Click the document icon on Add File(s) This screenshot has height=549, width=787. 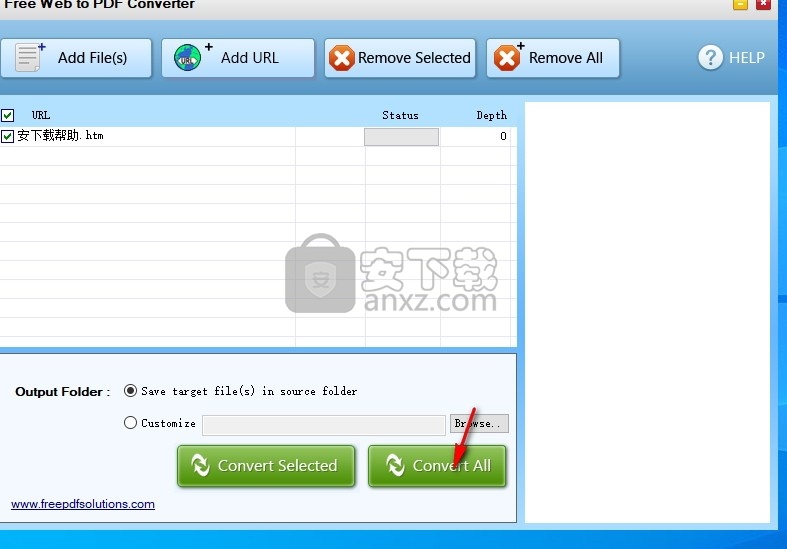pyautogui.click(x=30, y=57)
